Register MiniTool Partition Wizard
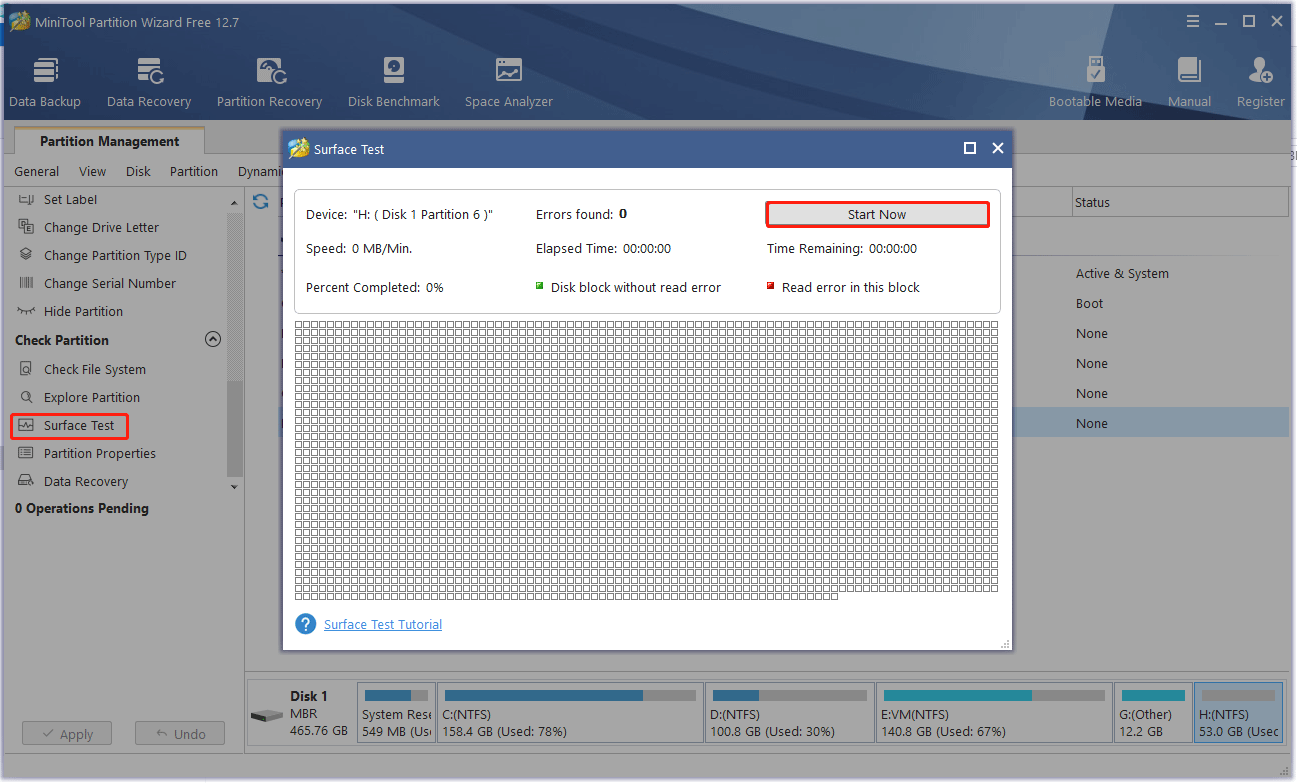The image size is (1297, 783). [x=1260, y=80]
